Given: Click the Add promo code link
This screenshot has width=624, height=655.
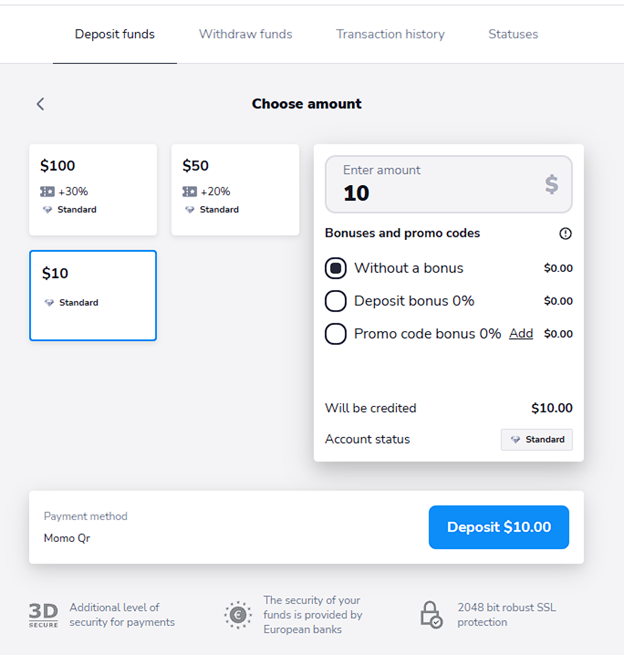Looking at the screenshot, I should point(521,334).
